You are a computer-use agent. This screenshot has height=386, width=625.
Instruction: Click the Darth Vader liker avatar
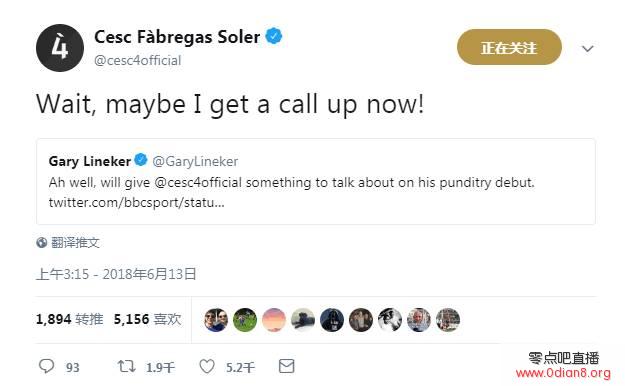[x=332, y=320]
